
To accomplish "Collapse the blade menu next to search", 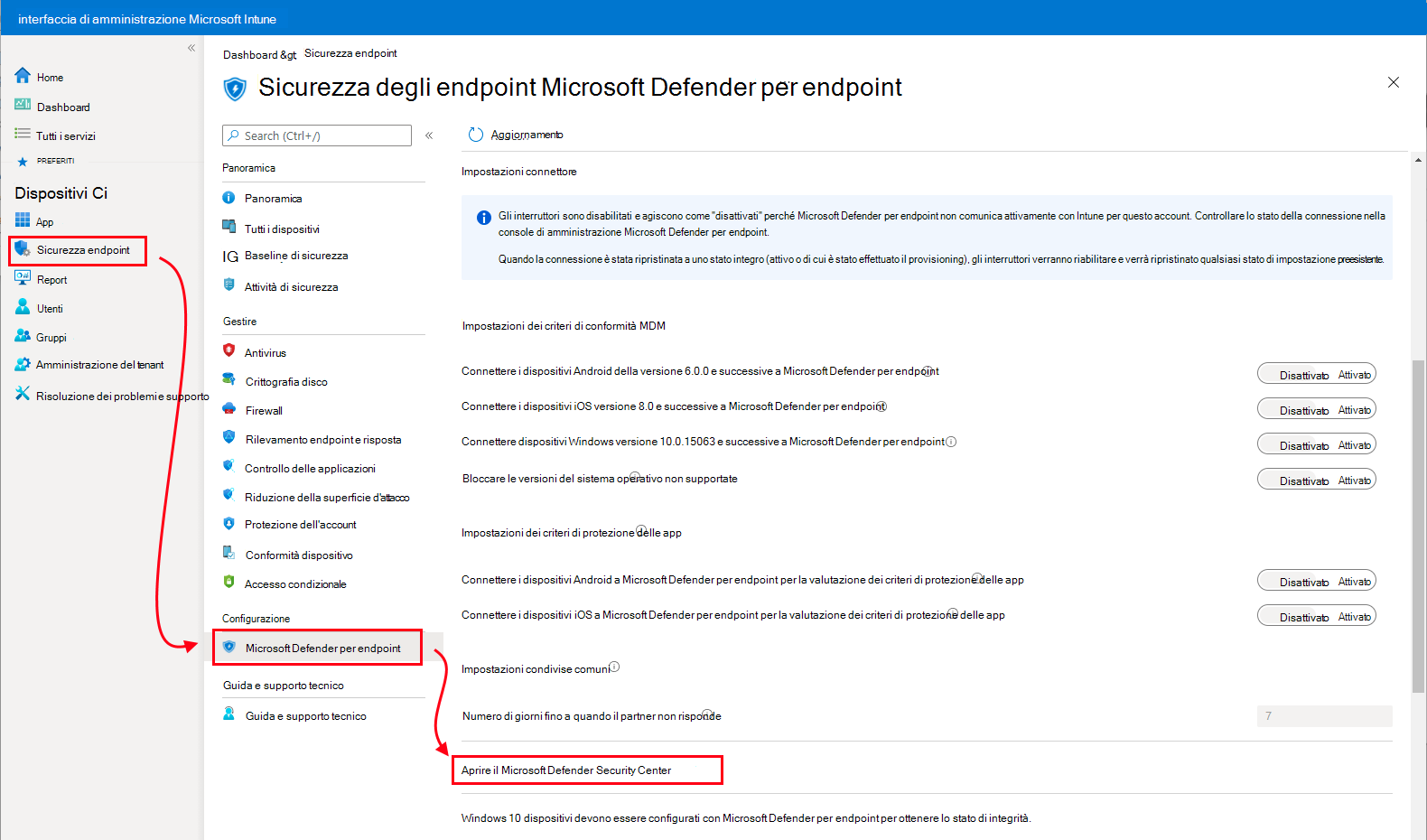I will point(429,135).
